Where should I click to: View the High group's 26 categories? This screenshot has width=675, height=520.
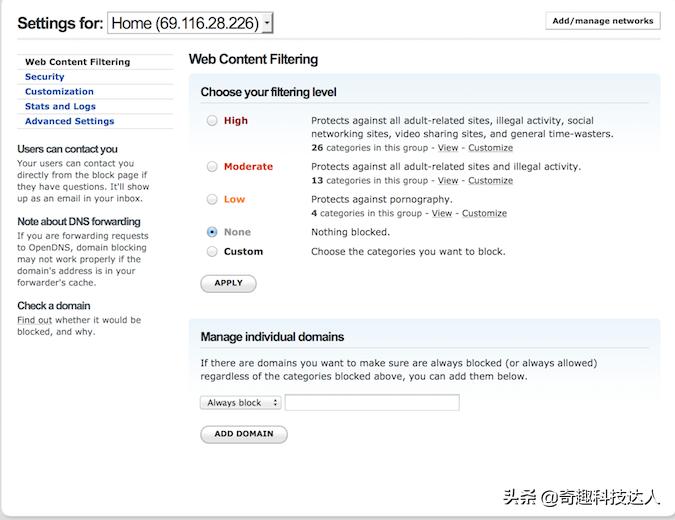tap(447, 148)
